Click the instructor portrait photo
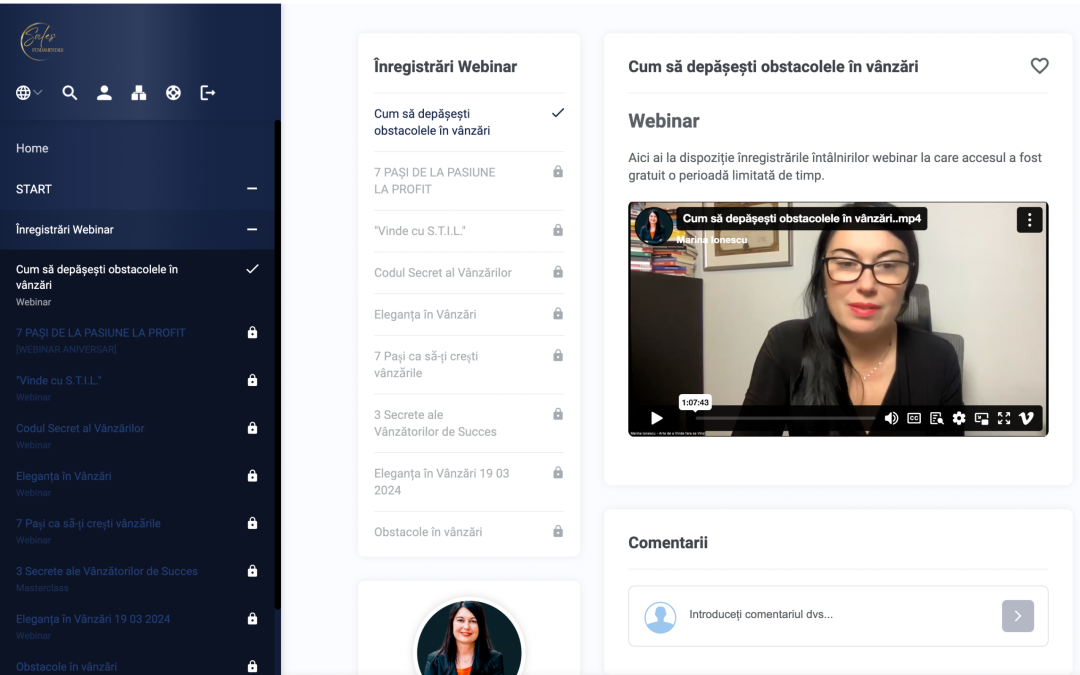The width and height of the screenshot is (1080, 675). [x=469, y=637]
